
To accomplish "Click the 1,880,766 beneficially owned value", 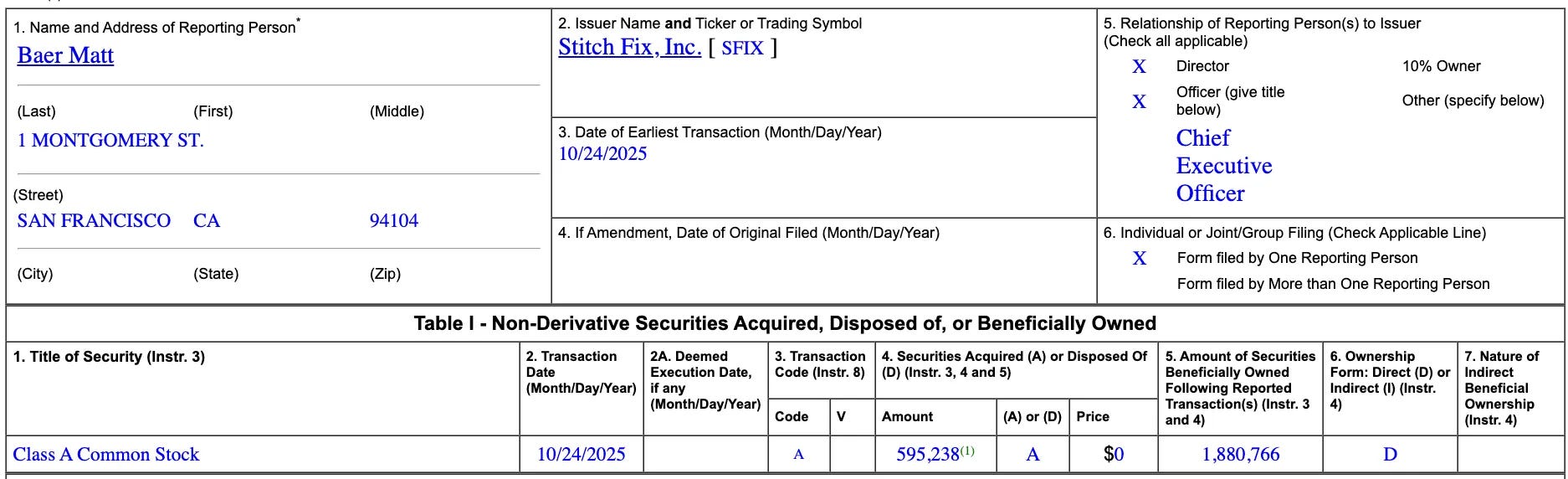I will coord(1241,455).
